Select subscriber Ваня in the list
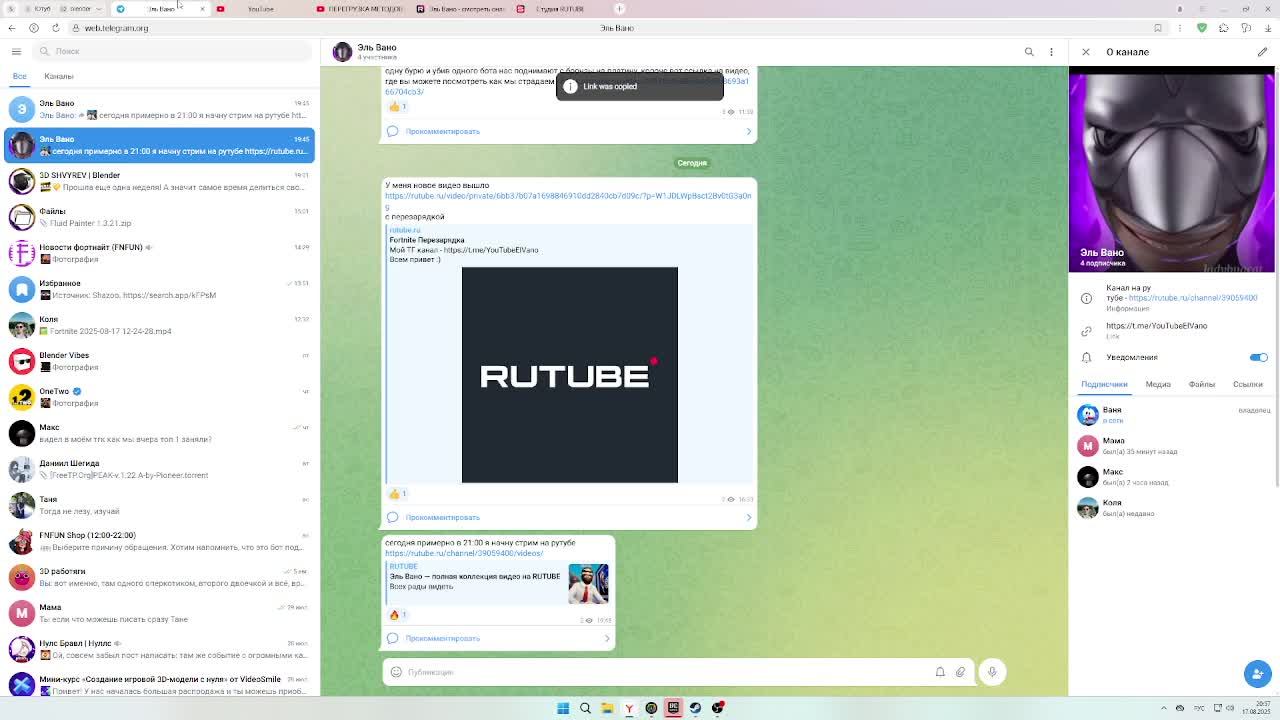Image resolution: width=1280 pixels, height=720 pixels. tap(1172, 415)
